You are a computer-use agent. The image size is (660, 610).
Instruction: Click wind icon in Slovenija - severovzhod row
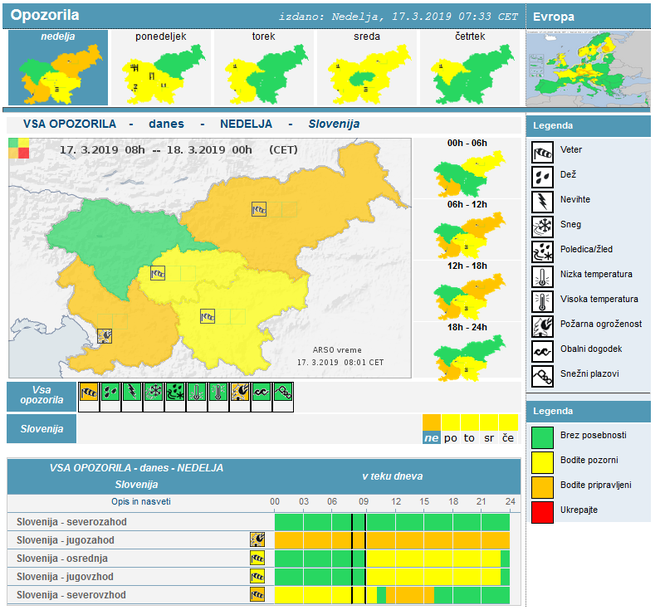click(x=257, y=594)
